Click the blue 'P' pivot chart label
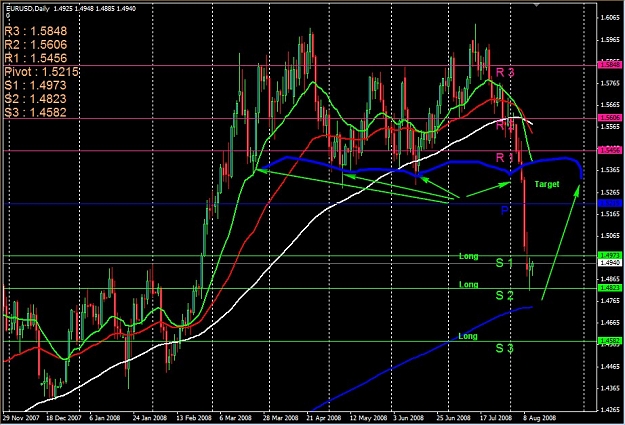Image resolution: width=625 pixels, height=425 pixels. tap(505, 211)
